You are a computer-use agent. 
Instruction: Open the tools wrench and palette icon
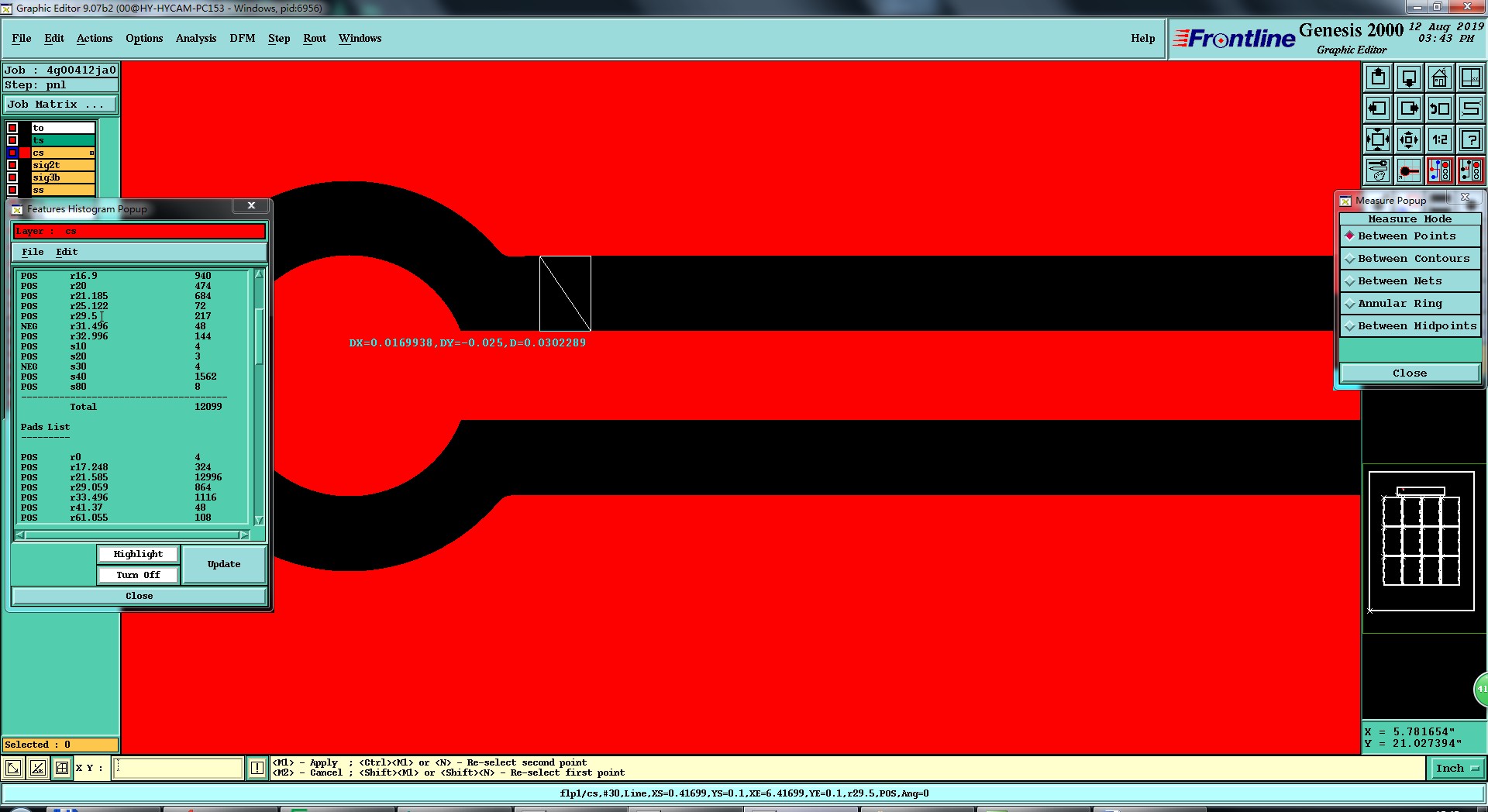point(1378,170)
